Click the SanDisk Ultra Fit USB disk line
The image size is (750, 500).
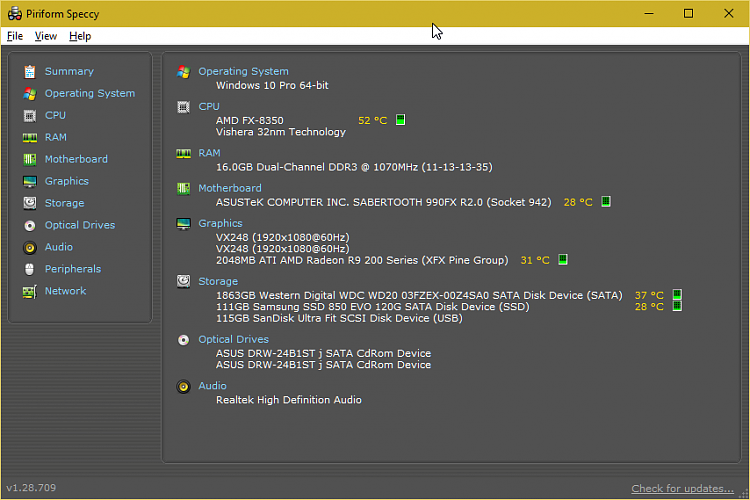pos(339,319)
